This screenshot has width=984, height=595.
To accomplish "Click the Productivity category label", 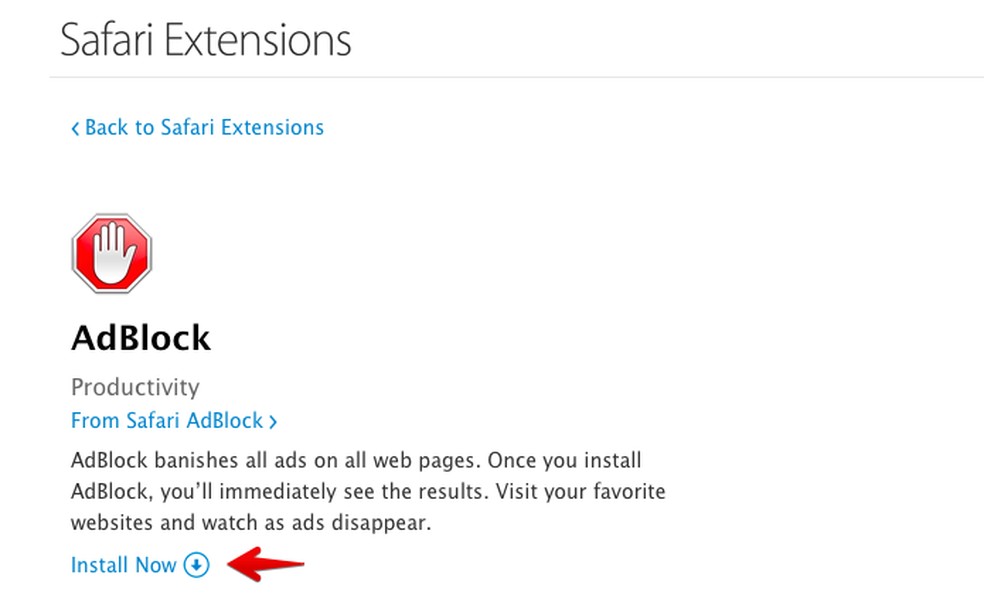I will pos(135,387).
